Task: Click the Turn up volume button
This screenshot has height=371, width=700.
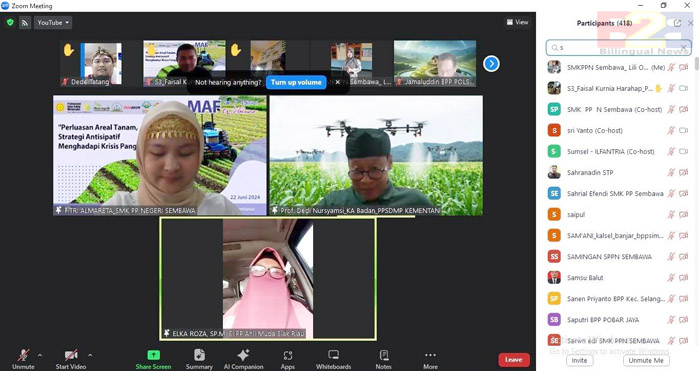Action: point(296,82)
